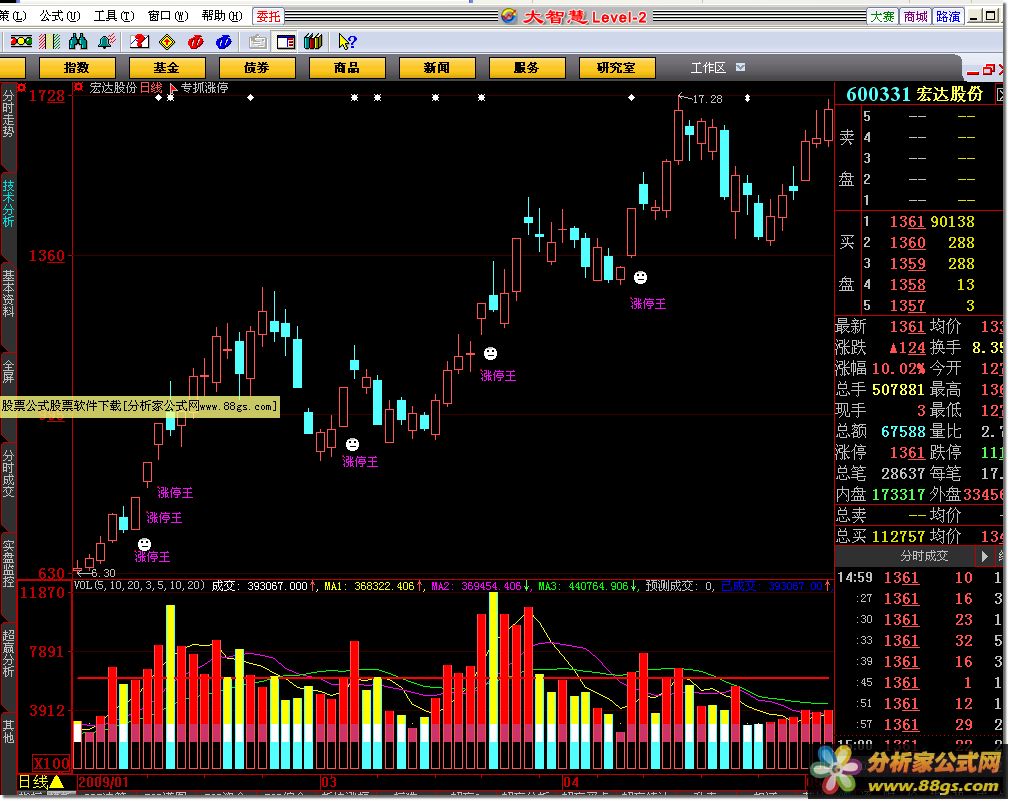Click the yellow diamond arrow toolbar icon
Image resolution: width=1010 pixels, height=801 pixels.
[x=167, y=42]
